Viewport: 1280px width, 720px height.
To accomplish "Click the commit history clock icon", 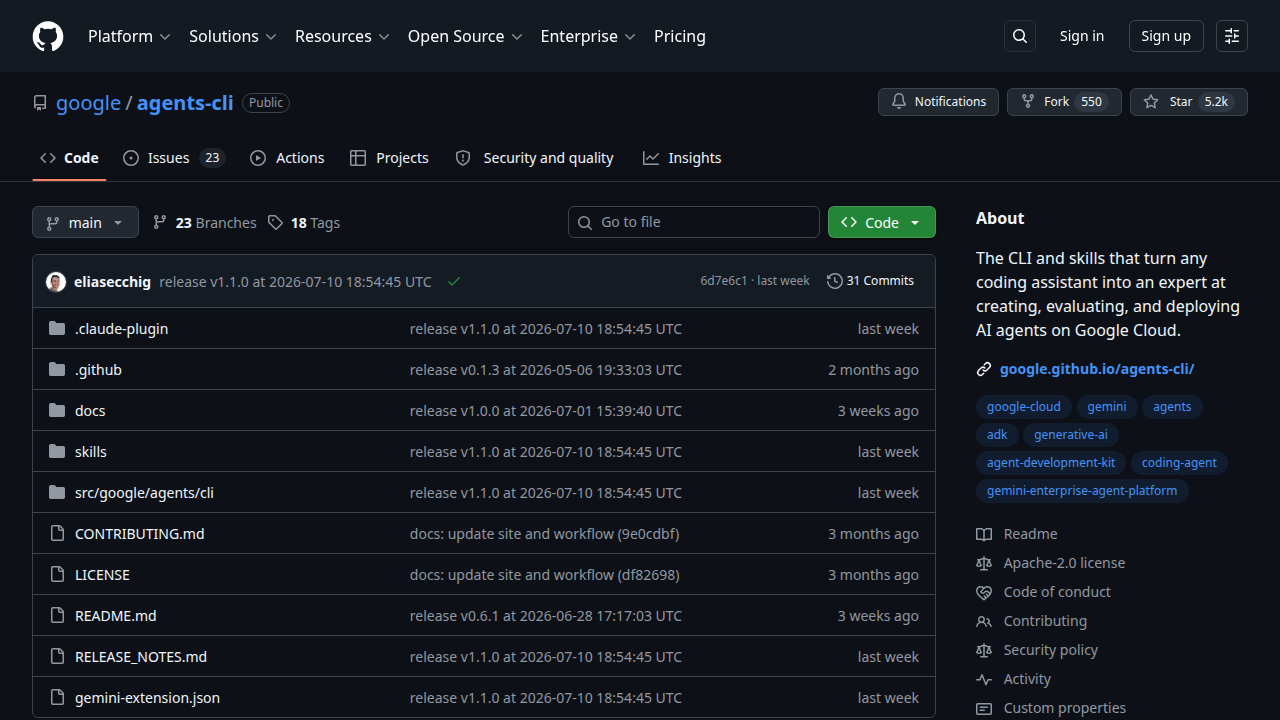I will pyautogui.click(x=835, y=281).
